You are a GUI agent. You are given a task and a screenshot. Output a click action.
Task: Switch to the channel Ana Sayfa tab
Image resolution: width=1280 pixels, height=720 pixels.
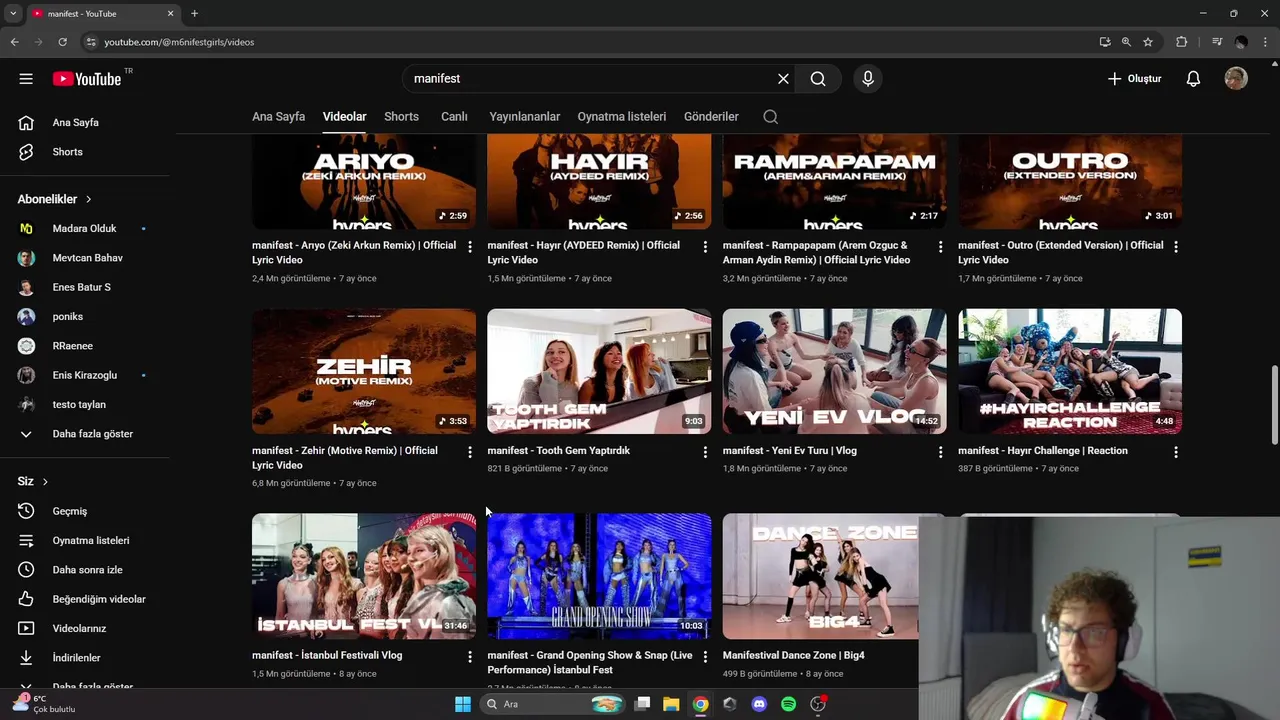[278, 117]
